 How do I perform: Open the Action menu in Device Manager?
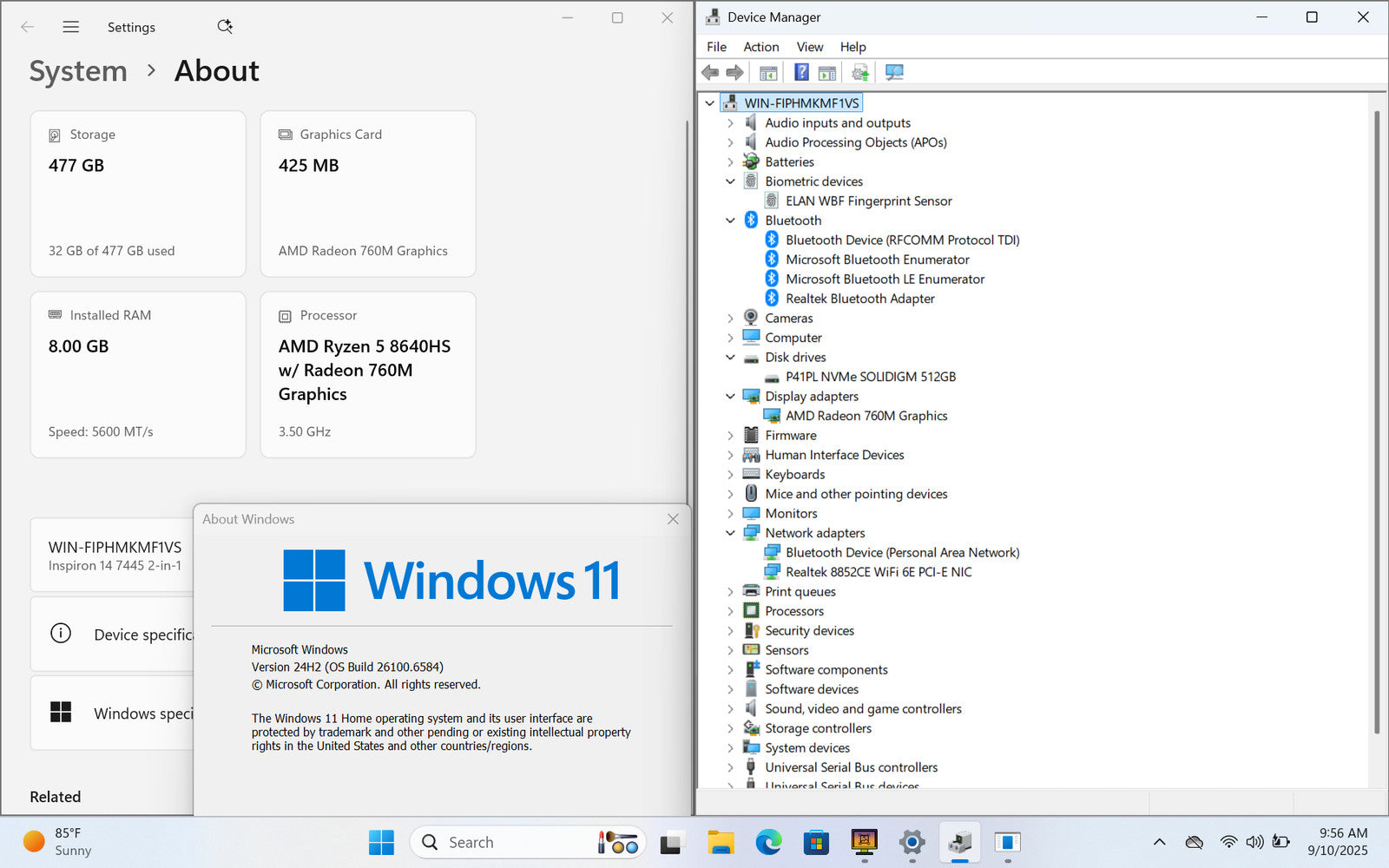pos(760,47)
